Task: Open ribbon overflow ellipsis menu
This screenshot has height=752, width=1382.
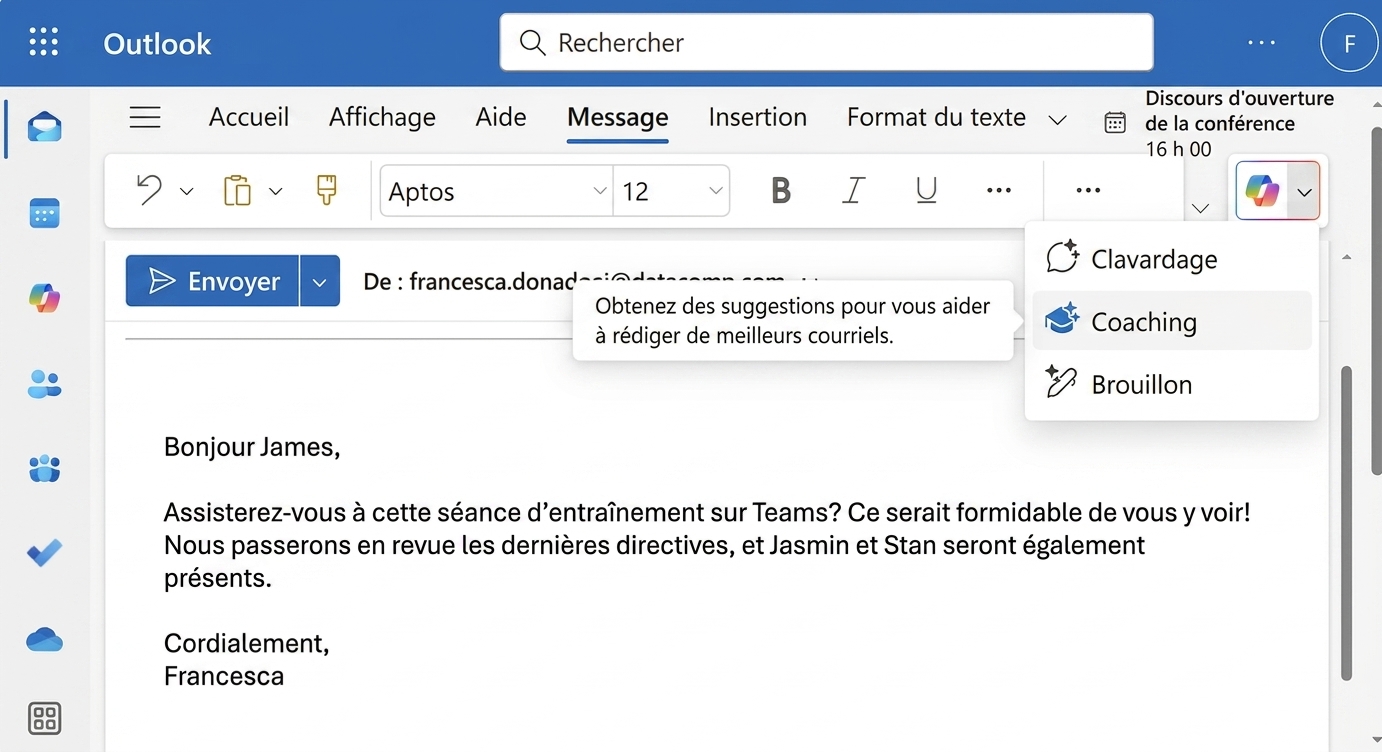Action: pyautogui.click(x=1088, y=190)
